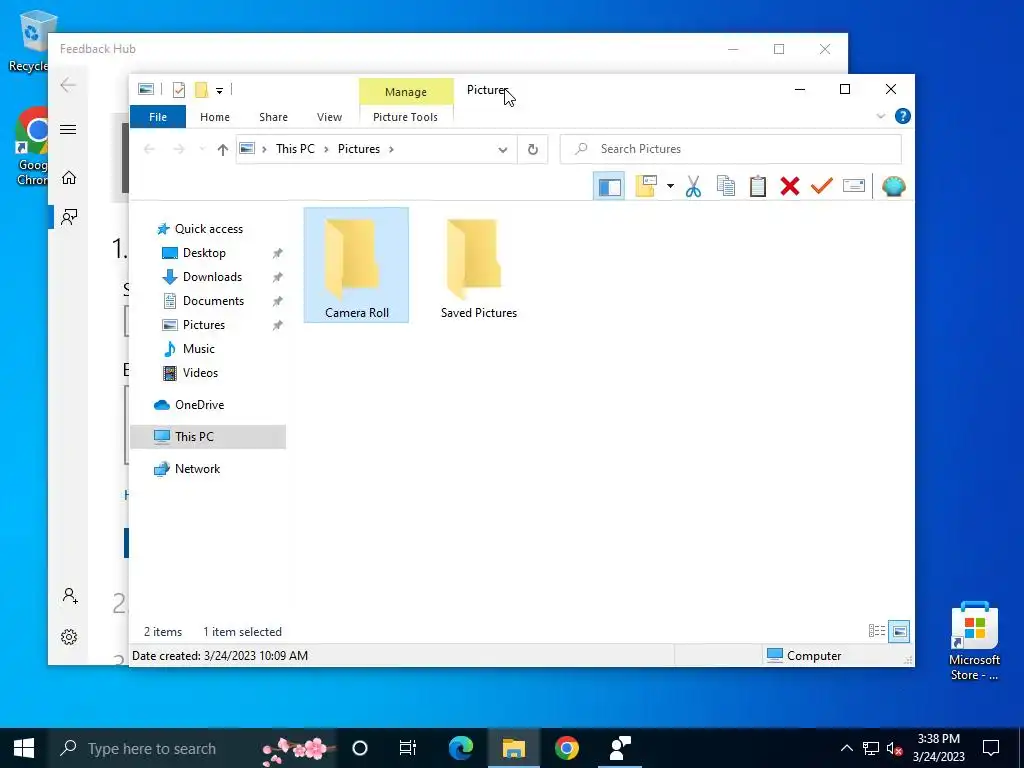
Task: Select the Saved Pictures folder
Action: 478,266
